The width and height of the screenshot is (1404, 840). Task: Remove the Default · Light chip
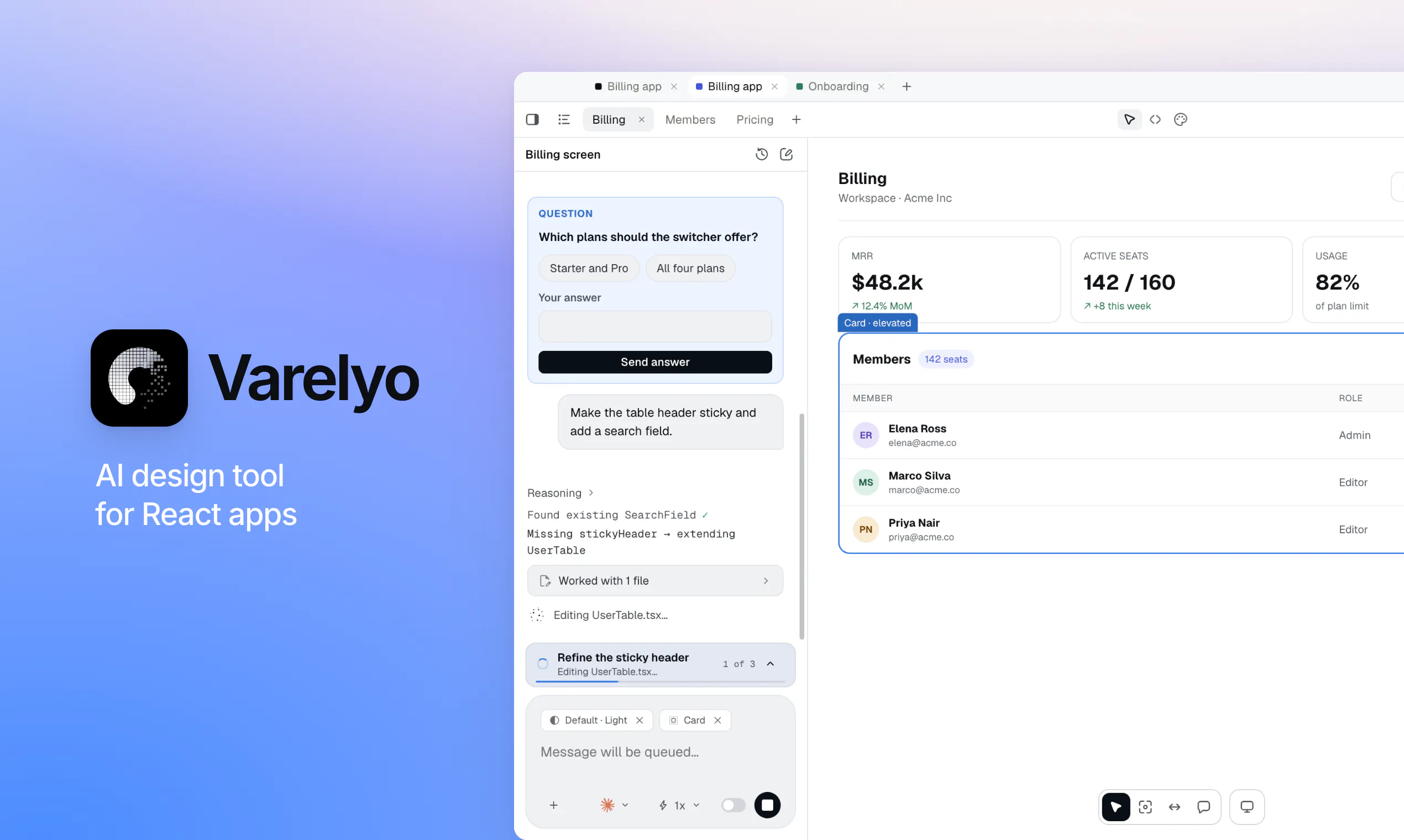click(639, 720)
